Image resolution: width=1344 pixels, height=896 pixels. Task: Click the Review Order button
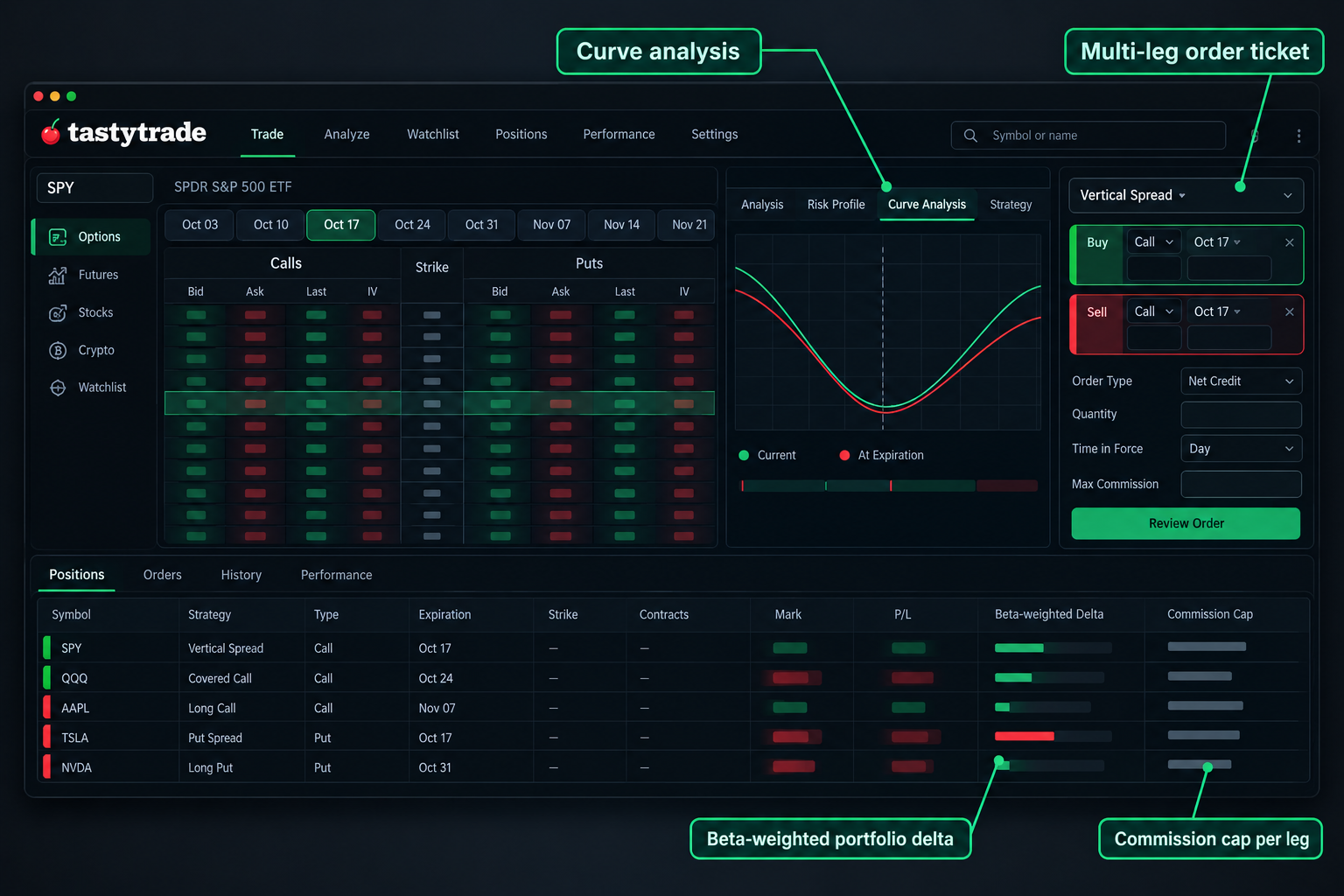[1186, 523]
